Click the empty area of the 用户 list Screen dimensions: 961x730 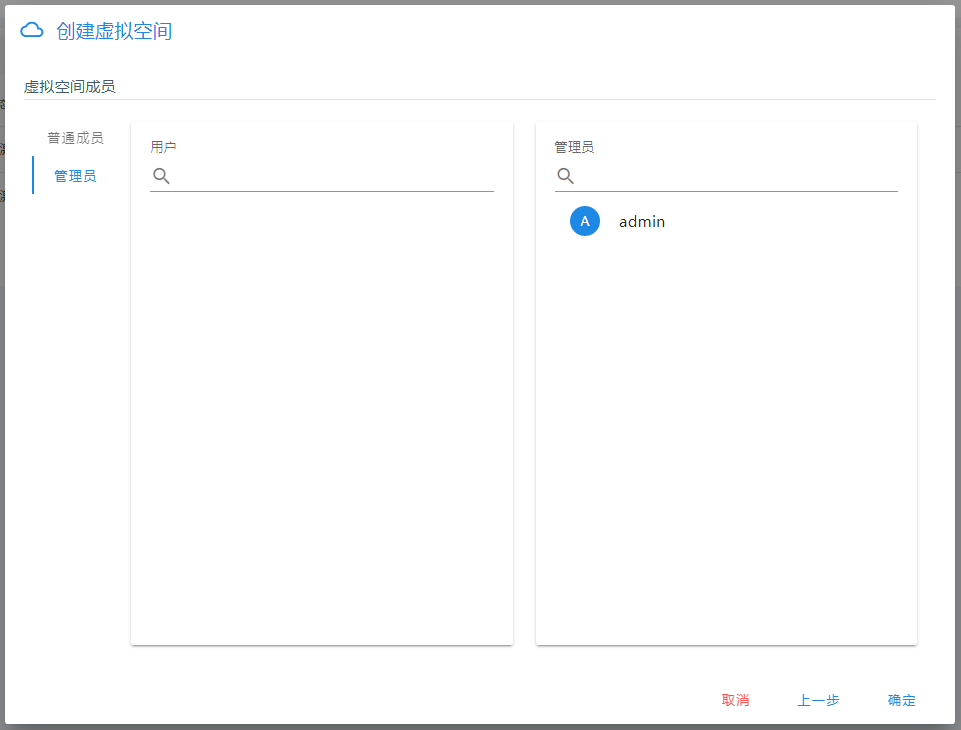321,420
